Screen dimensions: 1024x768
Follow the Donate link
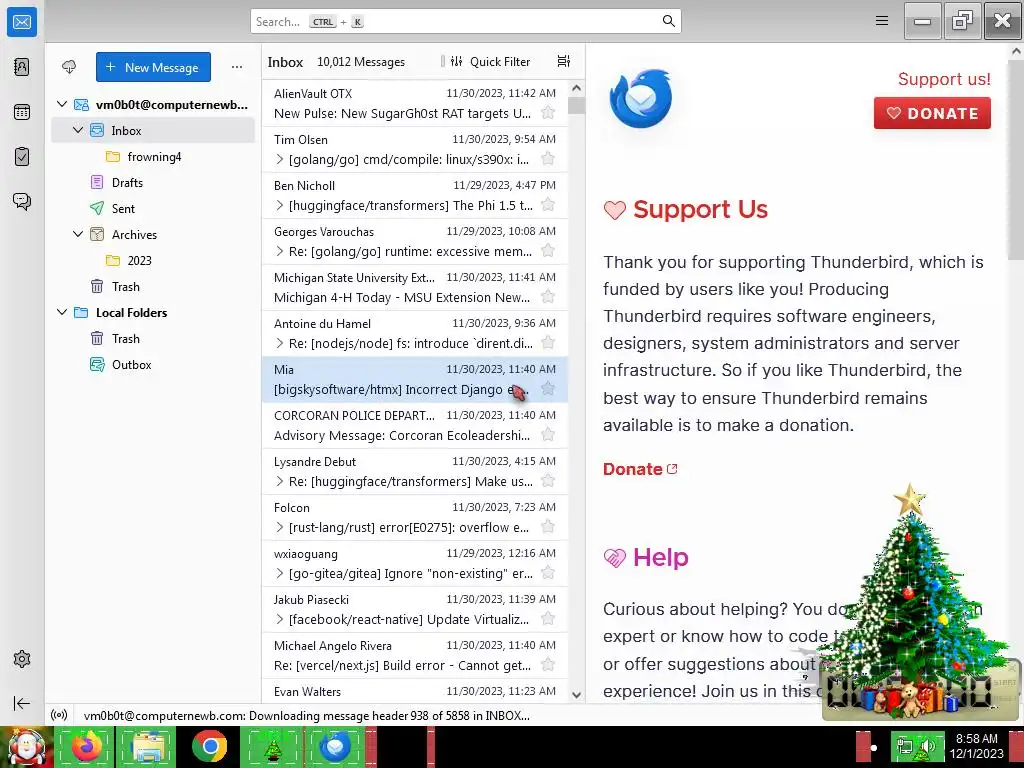(640, 469)
